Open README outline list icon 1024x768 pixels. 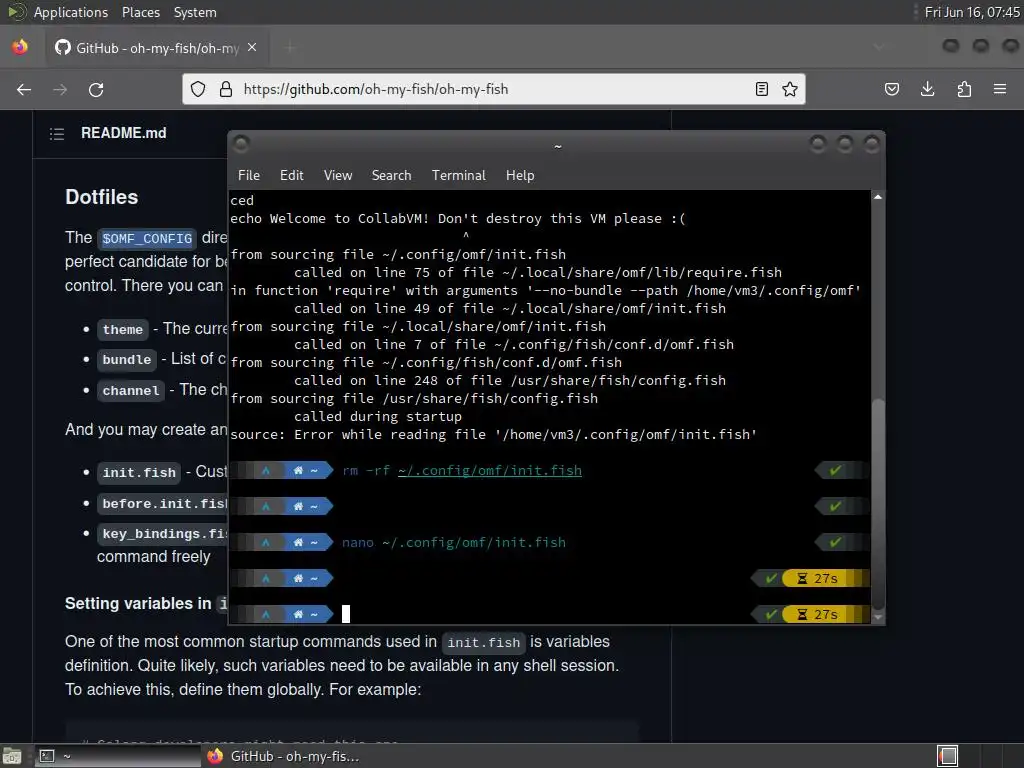(57, 134)
